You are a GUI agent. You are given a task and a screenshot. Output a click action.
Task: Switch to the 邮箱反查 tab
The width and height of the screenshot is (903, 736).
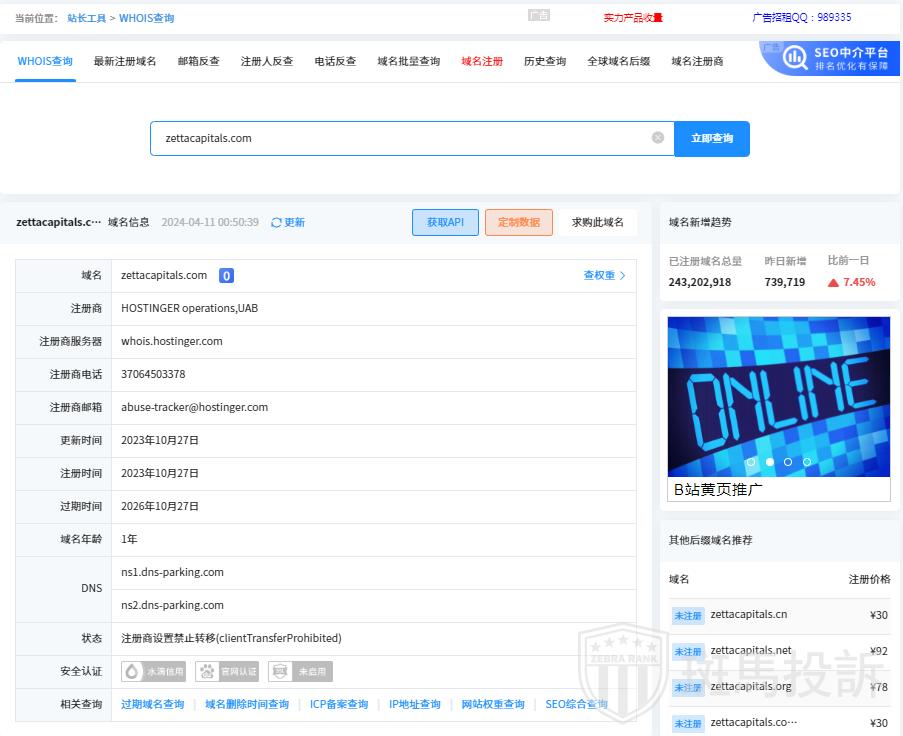click(x=198, y=61)
